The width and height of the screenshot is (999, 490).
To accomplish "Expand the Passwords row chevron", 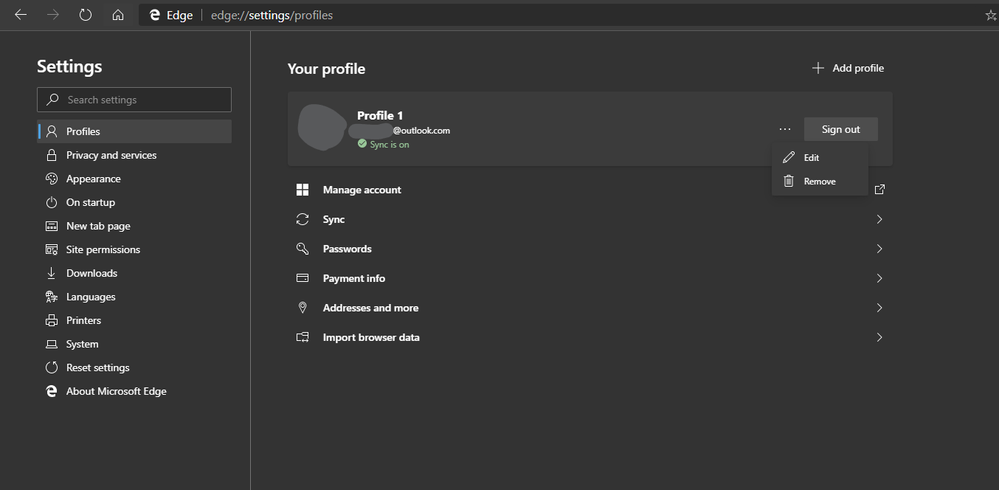I will point(879,249).
